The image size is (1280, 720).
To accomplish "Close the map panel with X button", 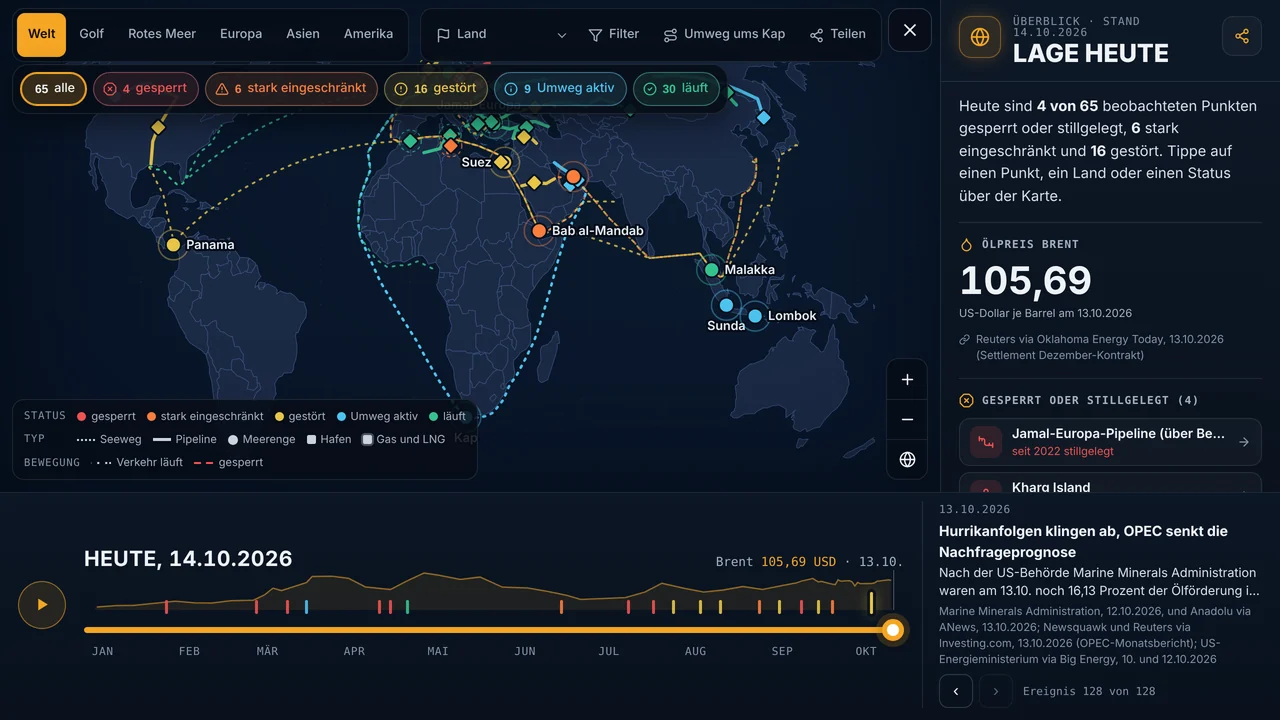I will coord(910,31).
